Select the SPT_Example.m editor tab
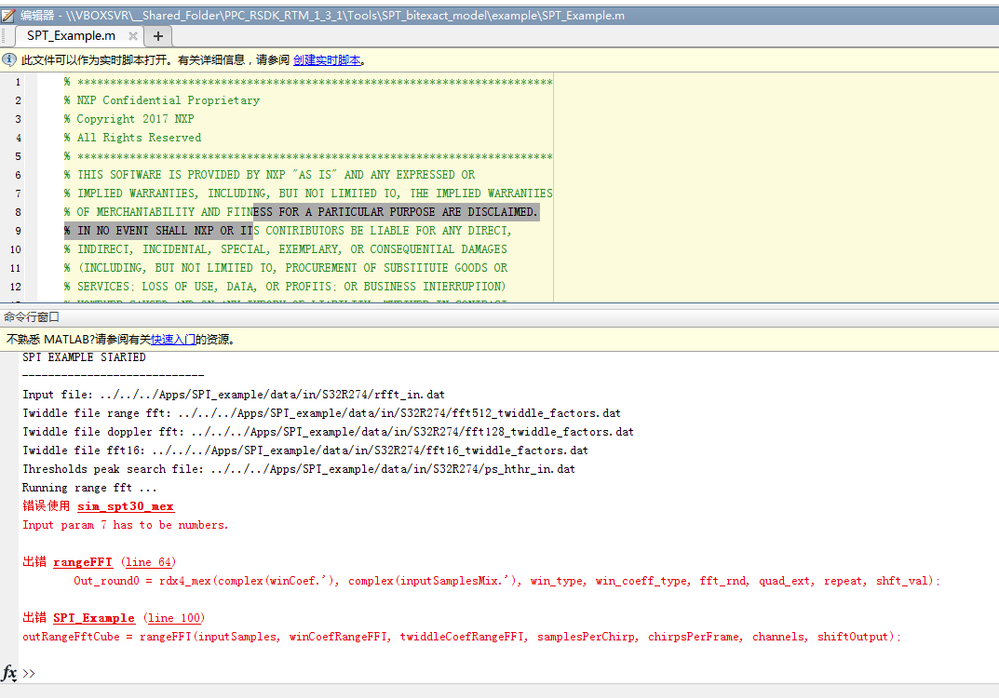 click(x=71, y=36)
